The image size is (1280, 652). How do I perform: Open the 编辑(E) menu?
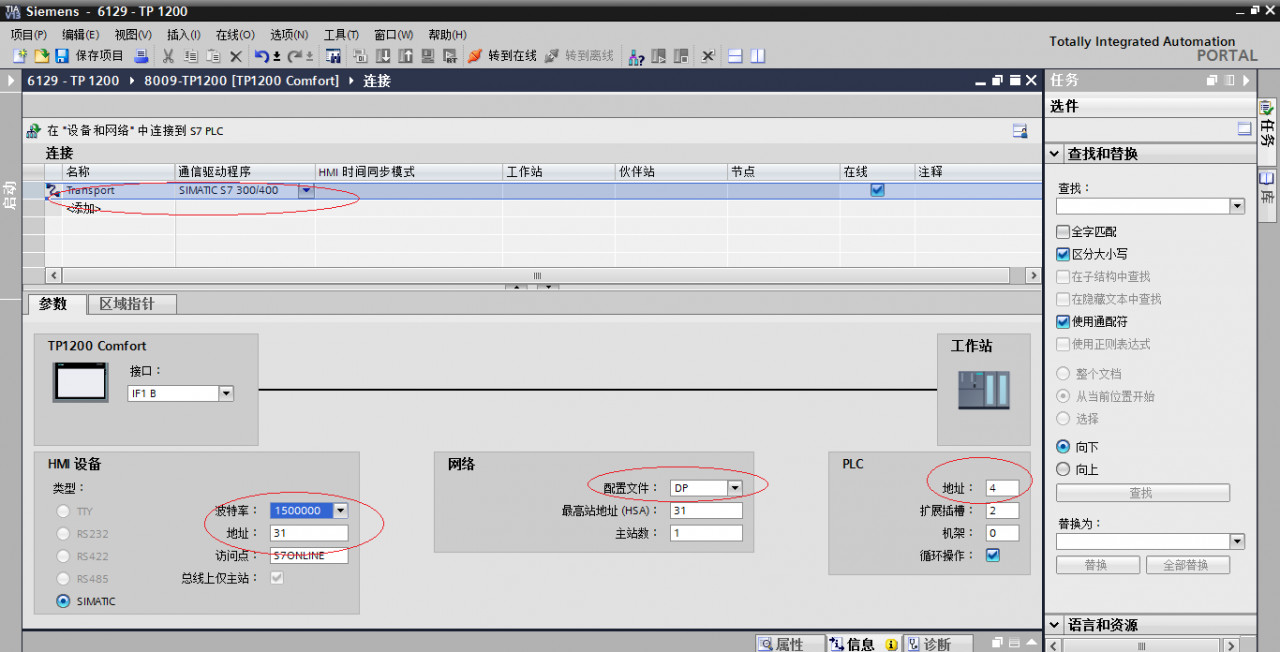[81, 34]
